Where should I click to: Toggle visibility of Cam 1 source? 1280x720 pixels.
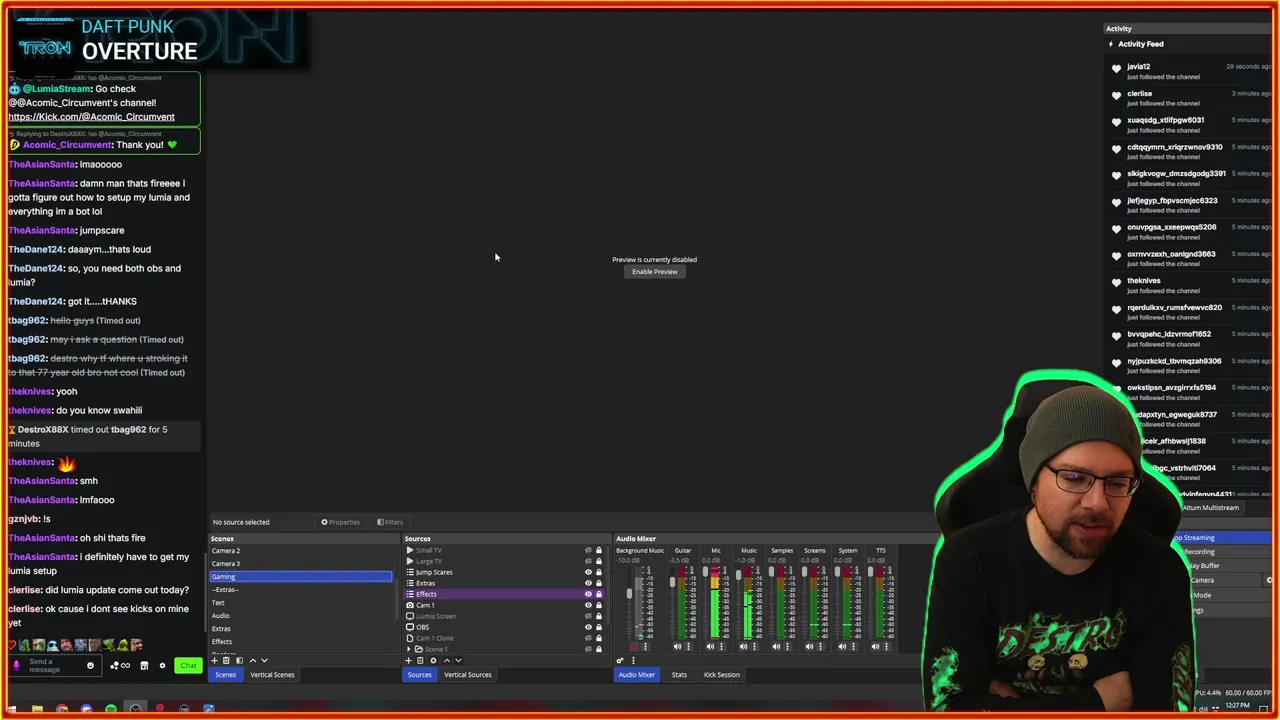(x=588, y=605)
